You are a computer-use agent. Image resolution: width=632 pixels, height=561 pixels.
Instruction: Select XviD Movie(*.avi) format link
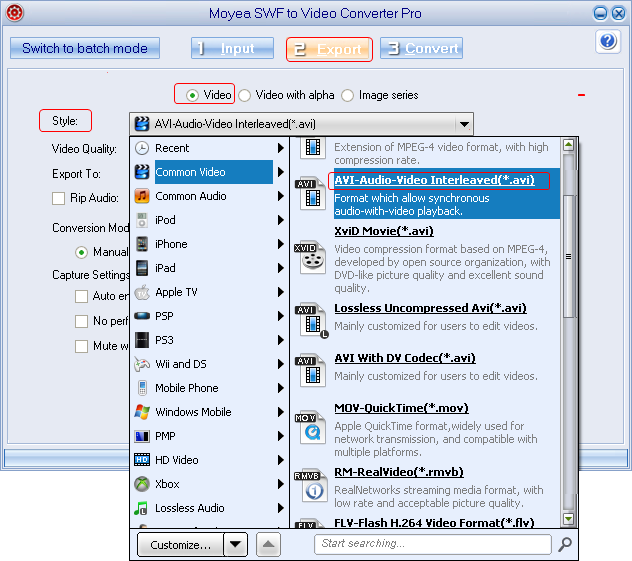pos(384,231)
